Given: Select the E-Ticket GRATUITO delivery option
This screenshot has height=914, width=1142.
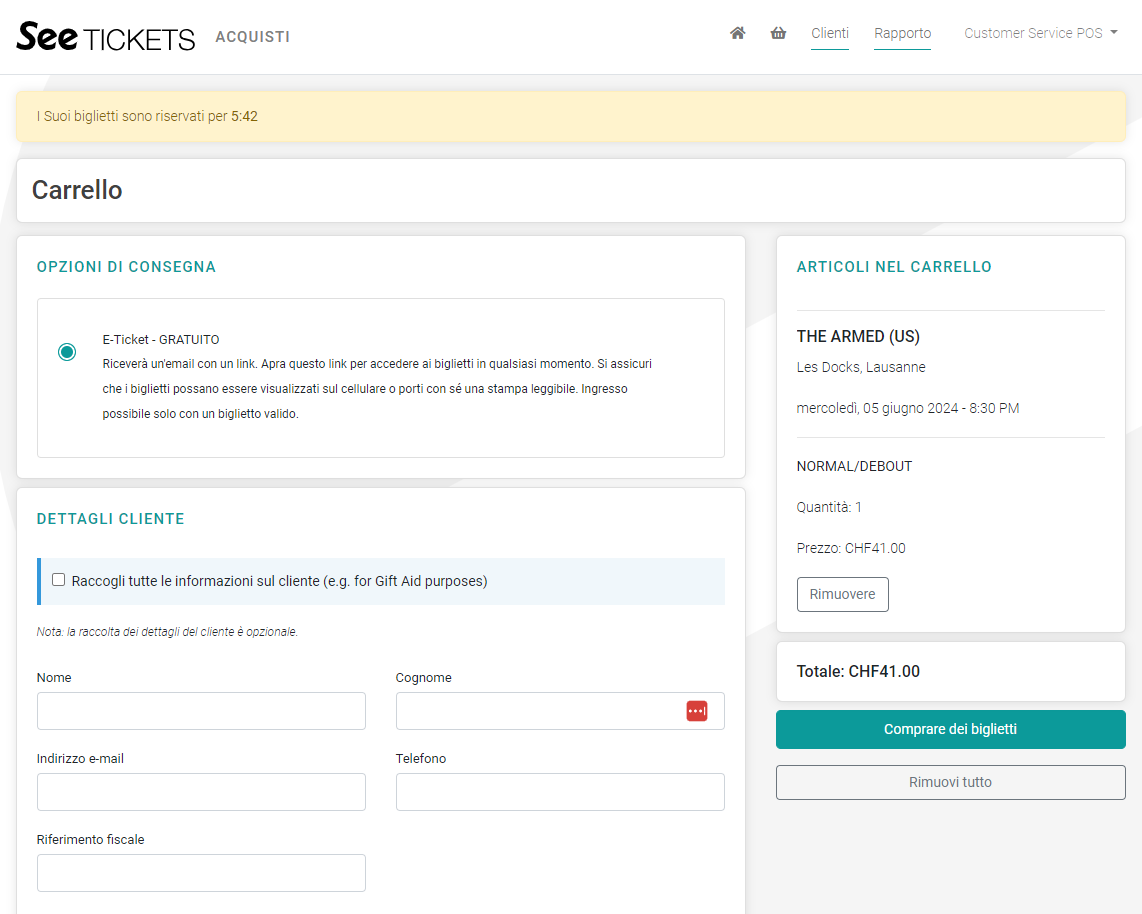Looking at the screenshot, I should click(x=67, y=352).
